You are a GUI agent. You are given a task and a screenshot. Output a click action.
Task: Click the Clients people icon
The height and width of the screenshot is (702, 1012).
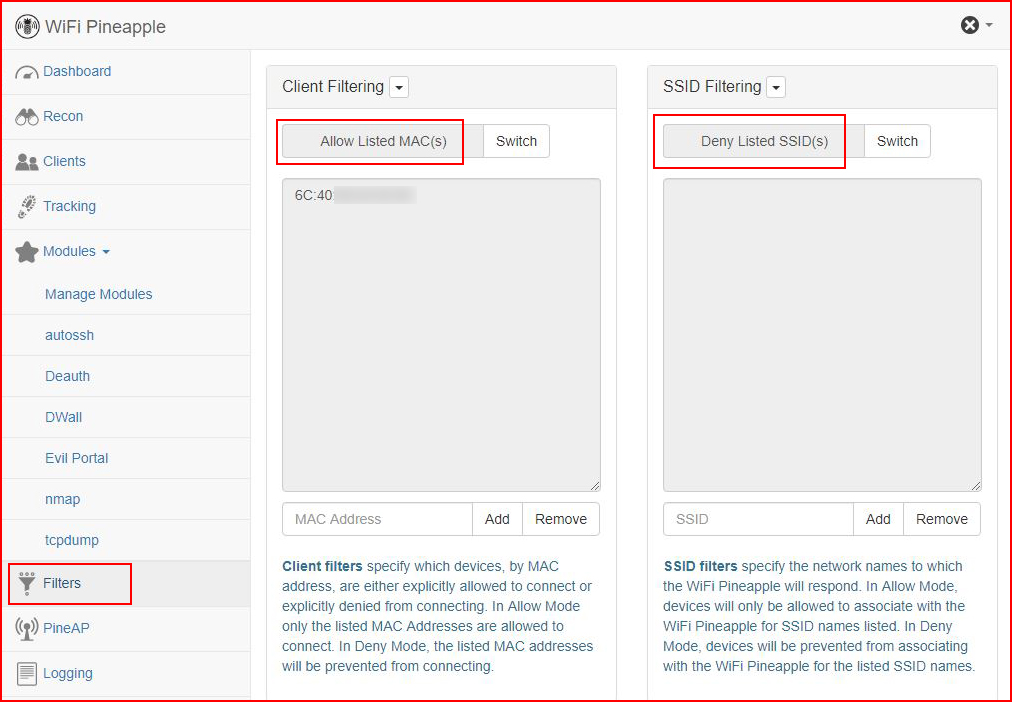click(x=26, y=162)
